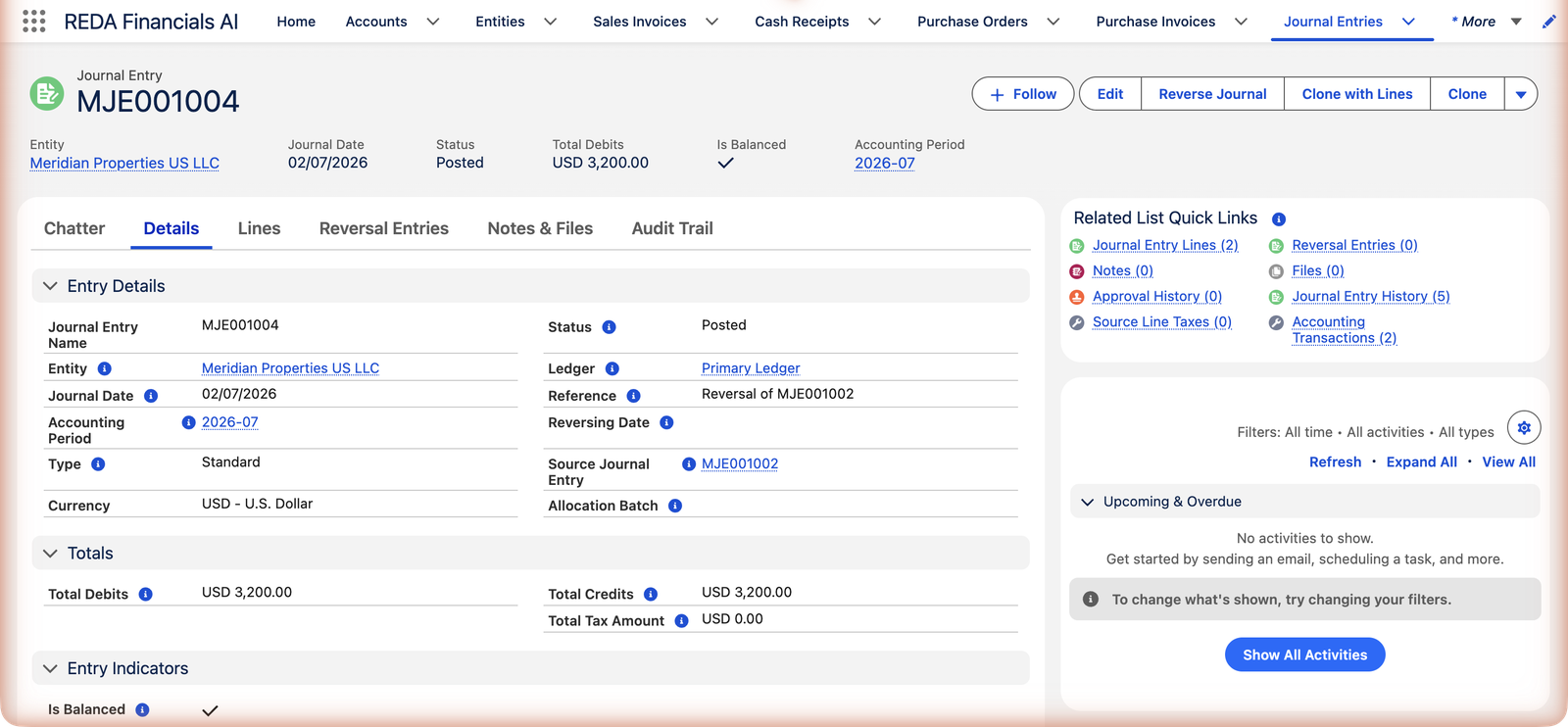Click the green Journal Entry record icon
The height and width of the screenshot is (727, 1568).
(47, 93)
